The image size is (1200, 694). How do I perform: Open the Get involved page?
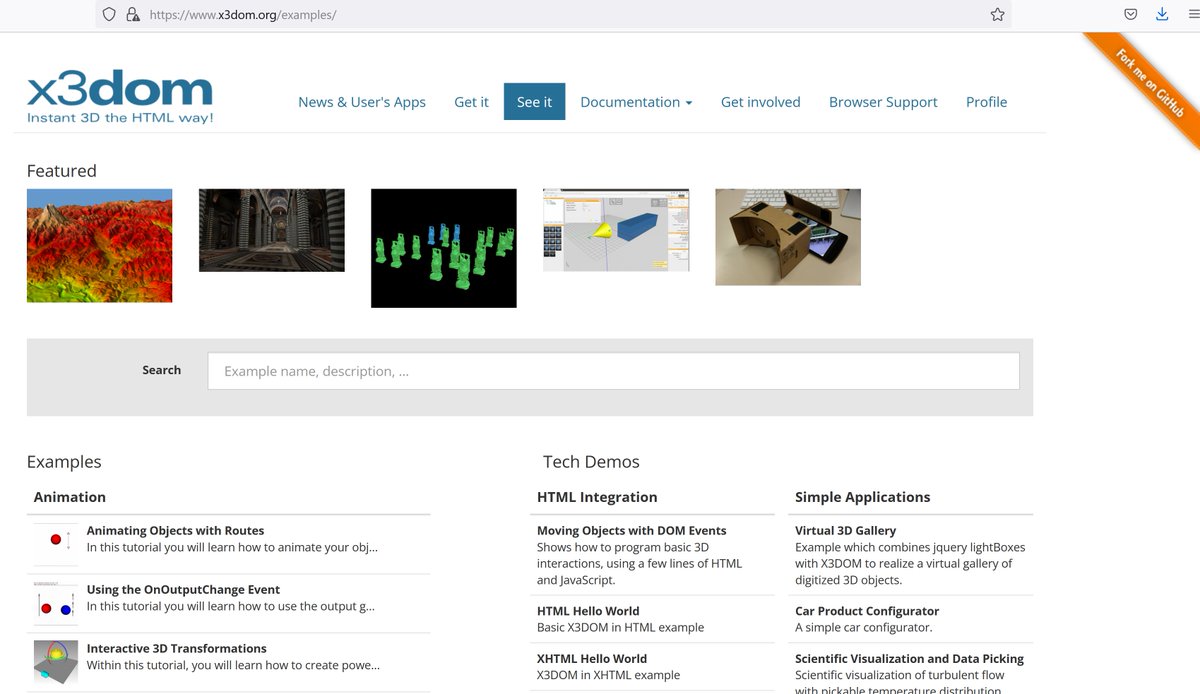click(760, 102)
